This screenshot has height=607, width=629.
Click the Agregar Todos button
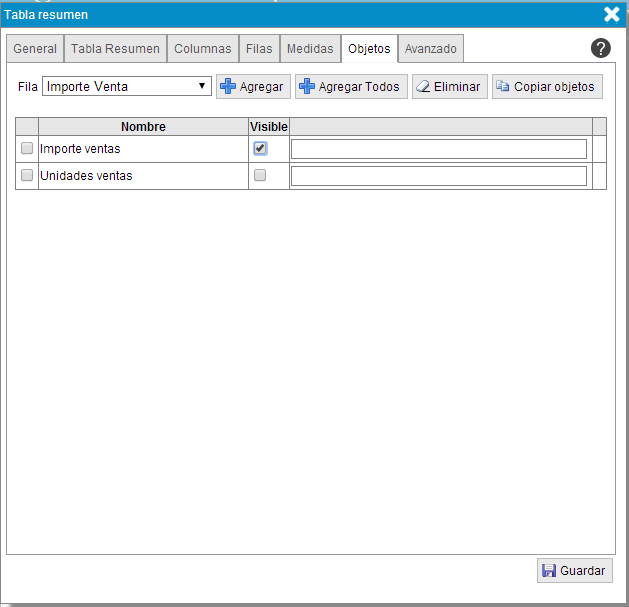(350, 87)
